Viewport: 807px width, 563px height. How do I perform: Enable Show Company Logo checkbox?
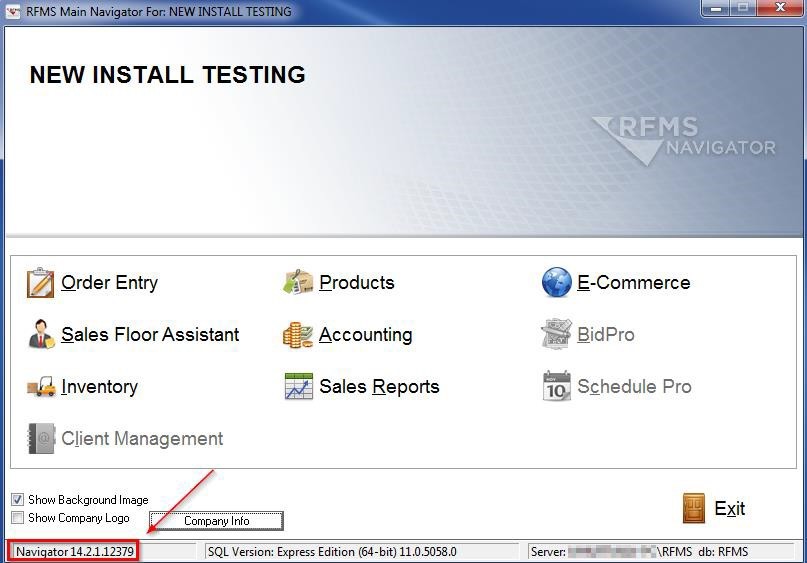coord(17,517)
